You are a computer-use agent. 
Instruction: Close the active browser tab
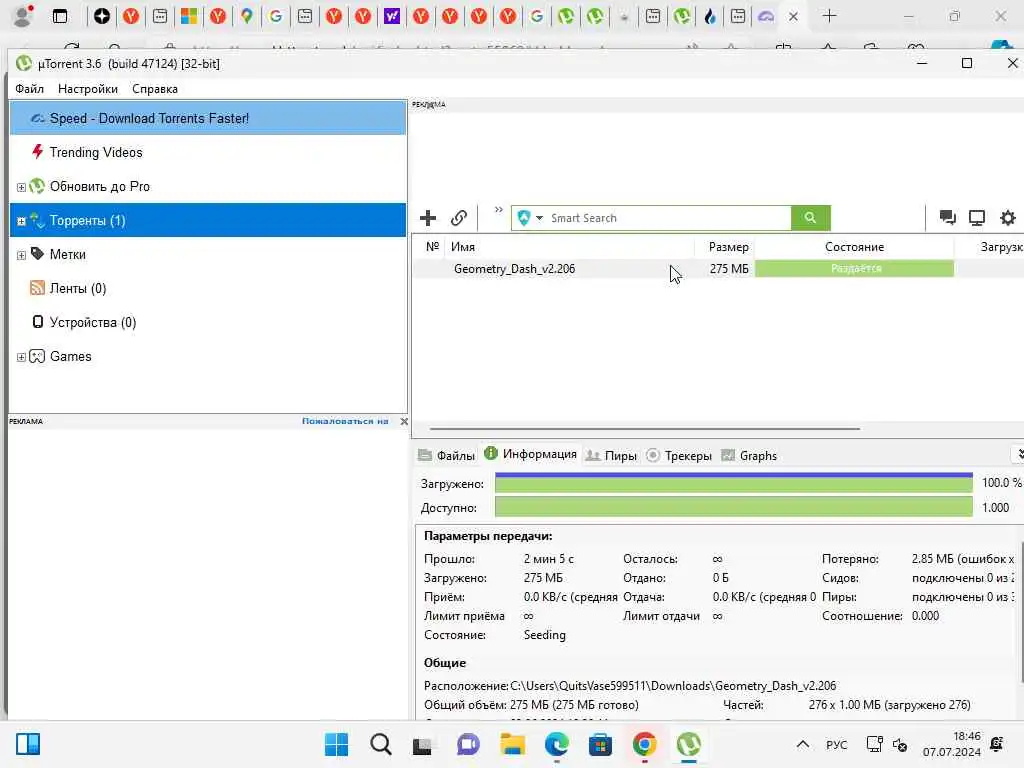(x=793, y=16)
